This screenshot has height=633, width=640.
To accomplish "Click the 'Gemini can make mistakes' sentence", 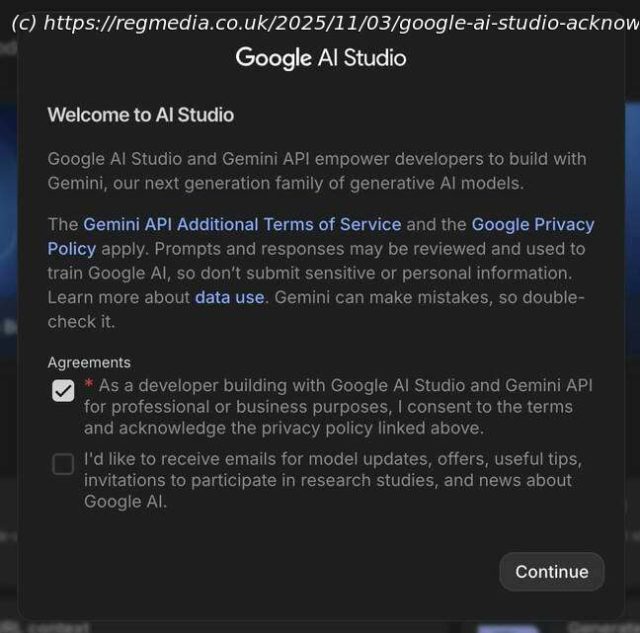I will pyautogui.click(x=430, y=297).
